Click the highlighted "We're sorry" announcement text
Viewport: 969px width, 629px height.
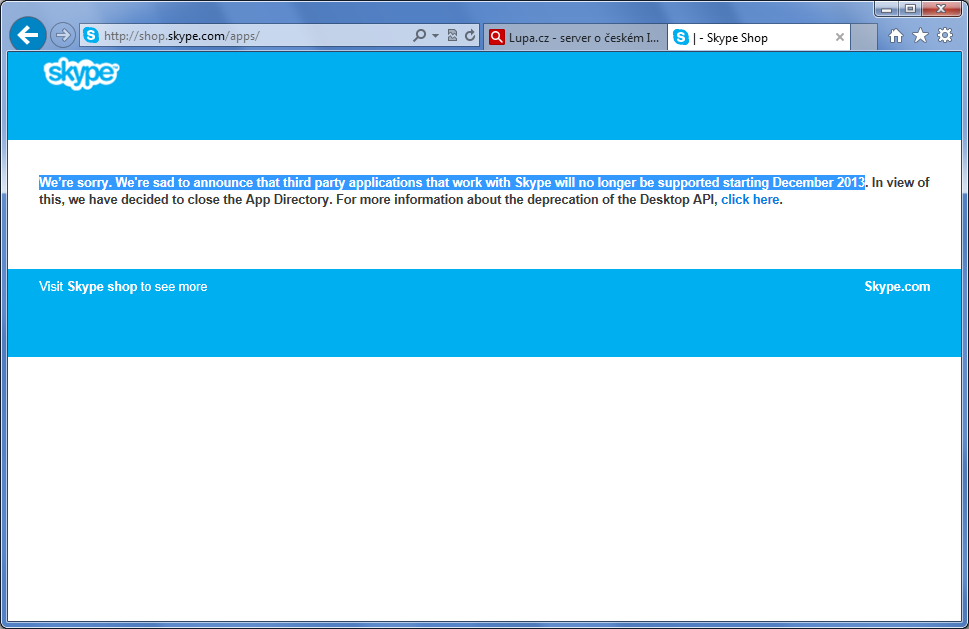[451, 183]
